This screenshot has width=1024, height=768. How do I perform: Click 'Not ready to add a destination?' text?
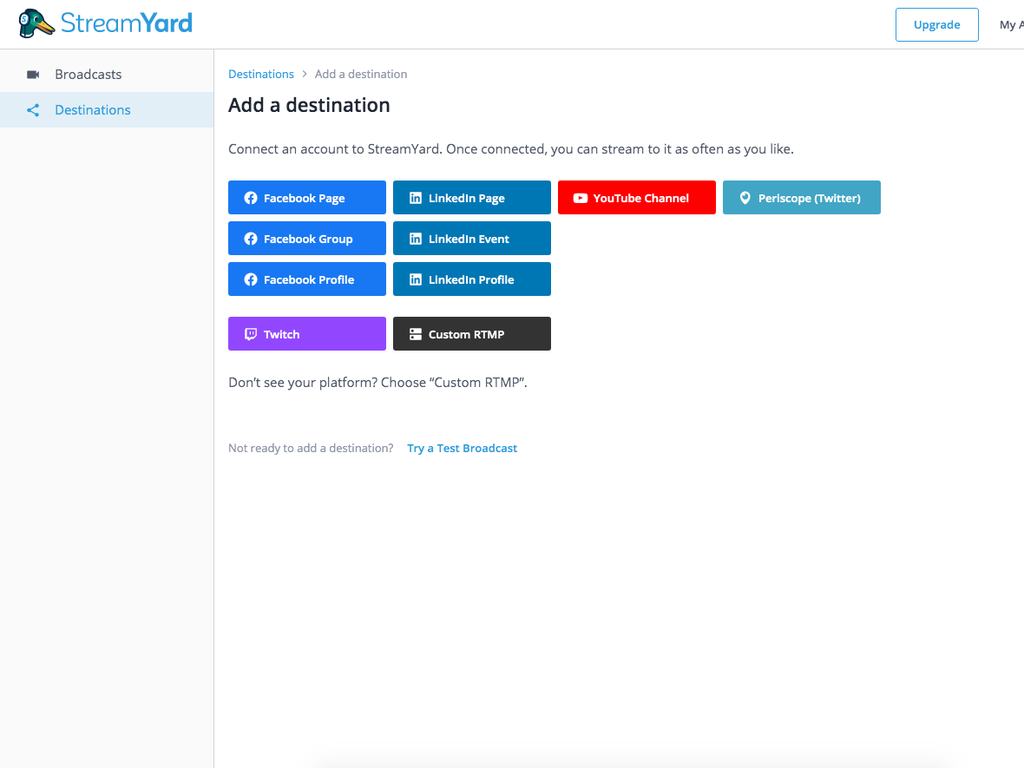coord(311,448)
